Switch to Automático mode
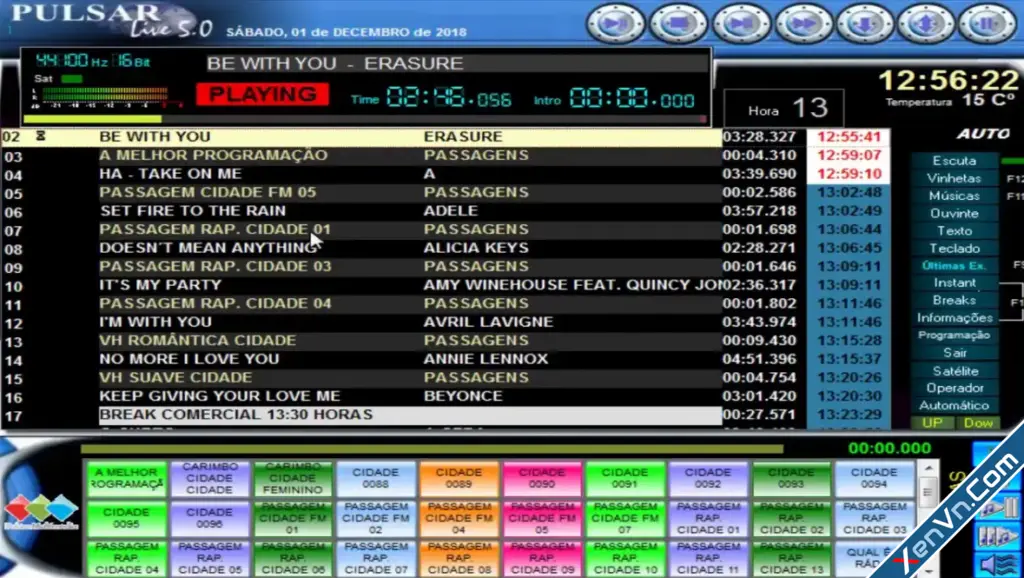The width and height of the screenshot is (1024, 578). [954, 406]
